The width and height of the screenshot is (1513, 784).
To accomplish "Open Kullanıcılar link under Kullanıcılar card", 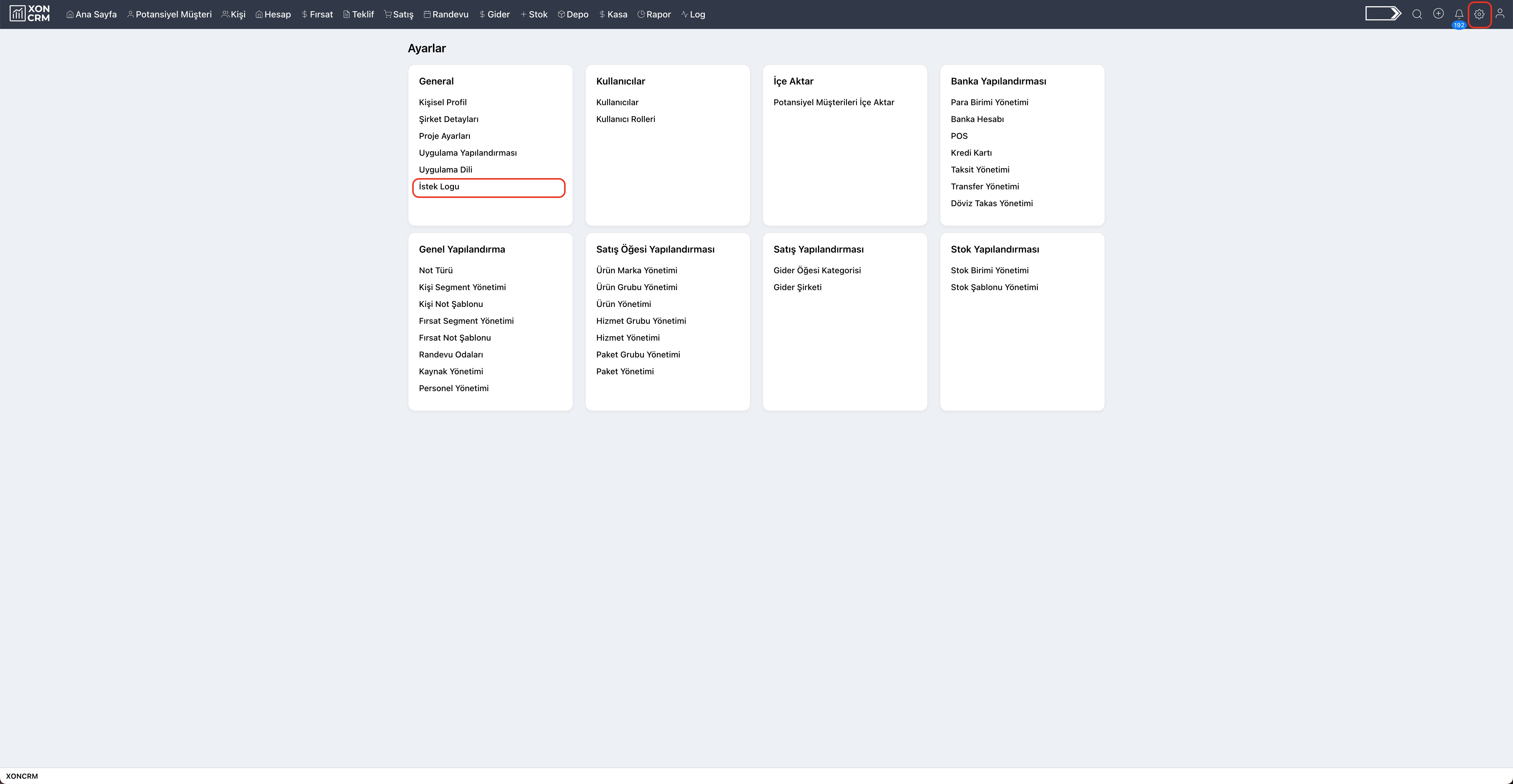I will [x=617, y=102].
